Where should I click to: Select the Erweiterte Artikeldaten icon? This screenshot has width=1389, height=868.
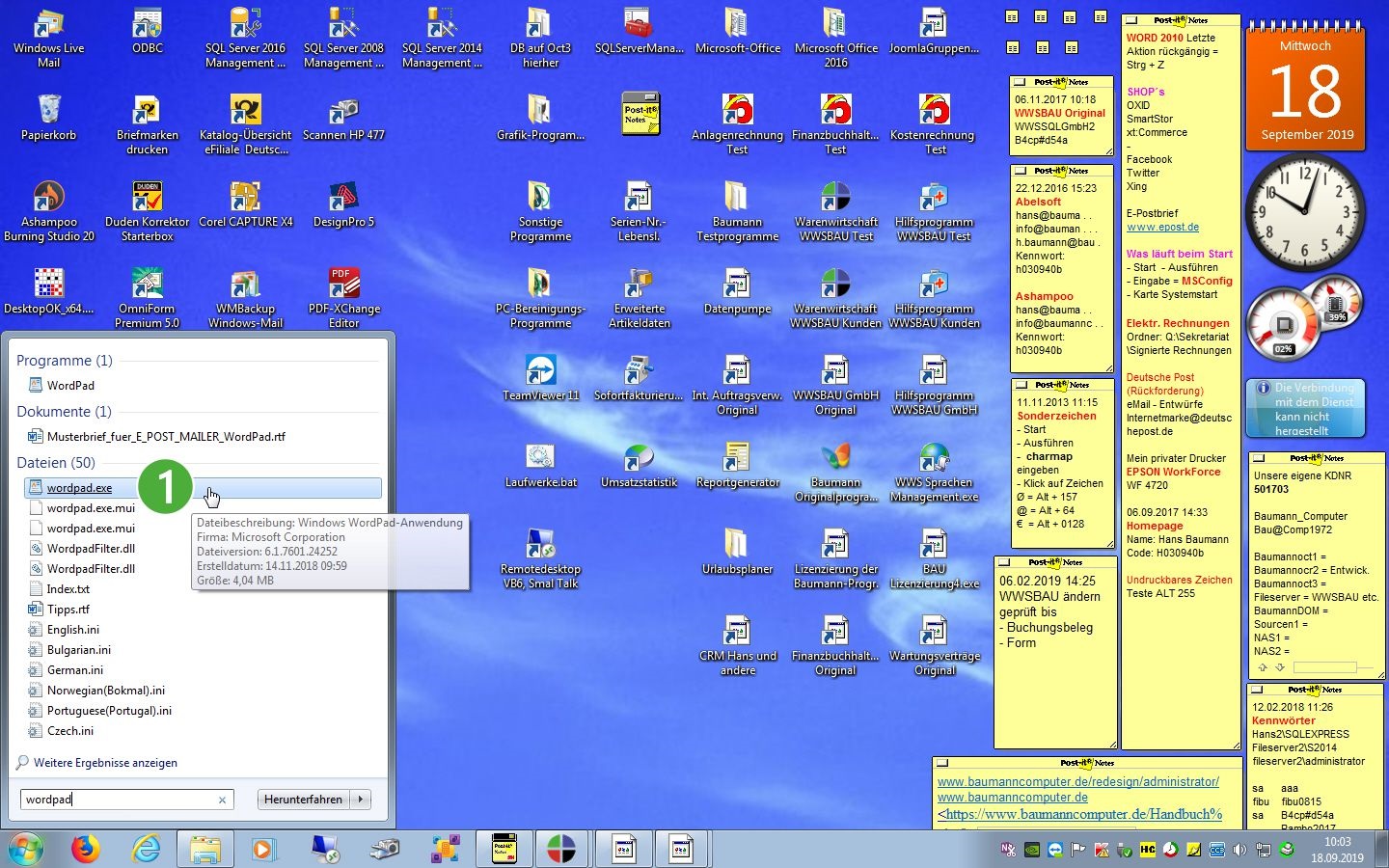point(639,299)
